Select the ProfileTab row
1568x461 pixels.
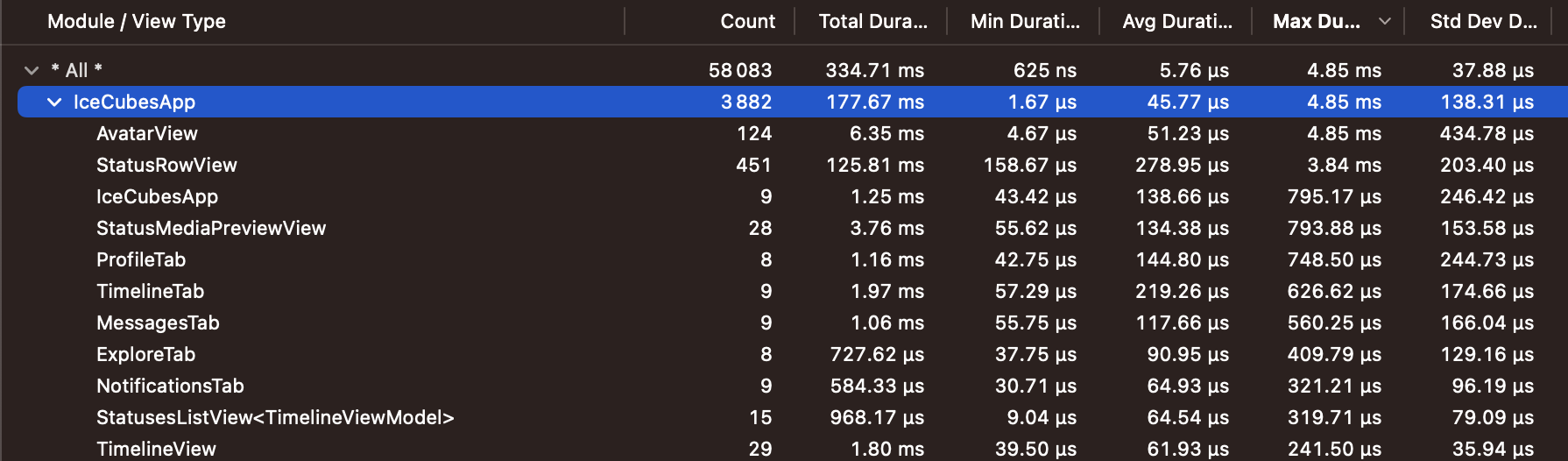[793, 259]
